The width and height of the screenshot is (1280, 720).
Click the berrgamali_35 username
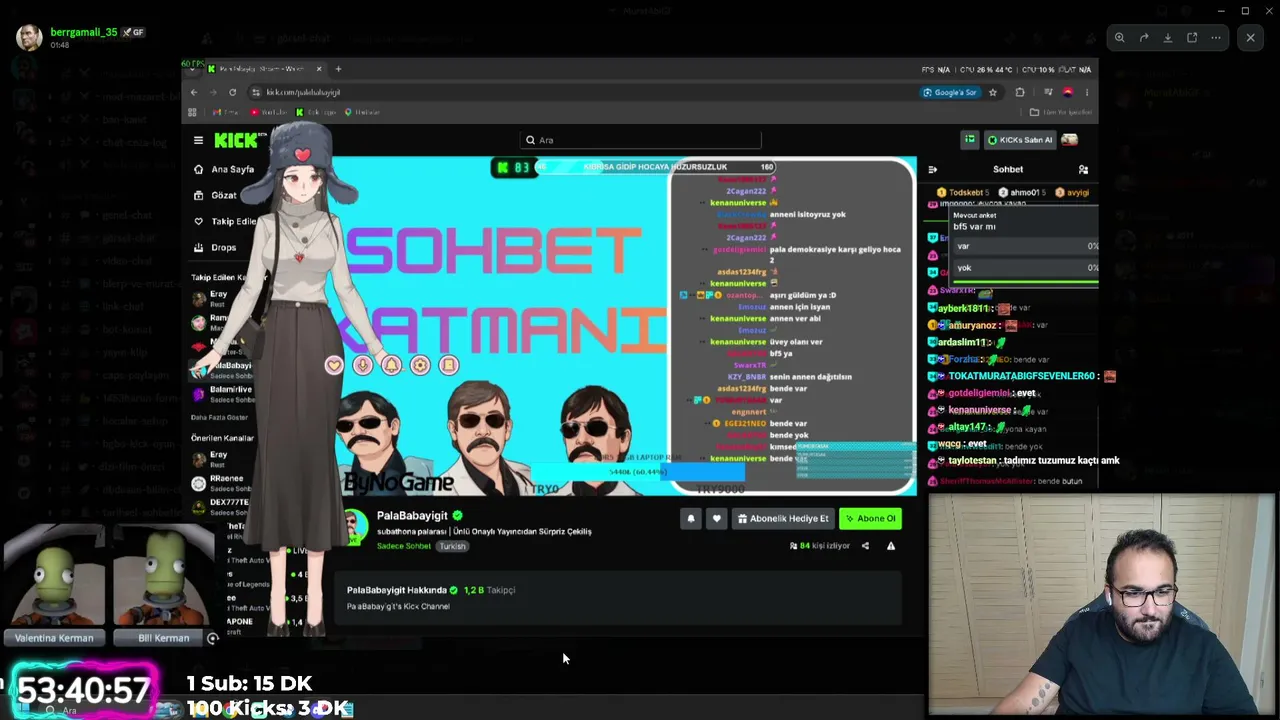(84, 32)
